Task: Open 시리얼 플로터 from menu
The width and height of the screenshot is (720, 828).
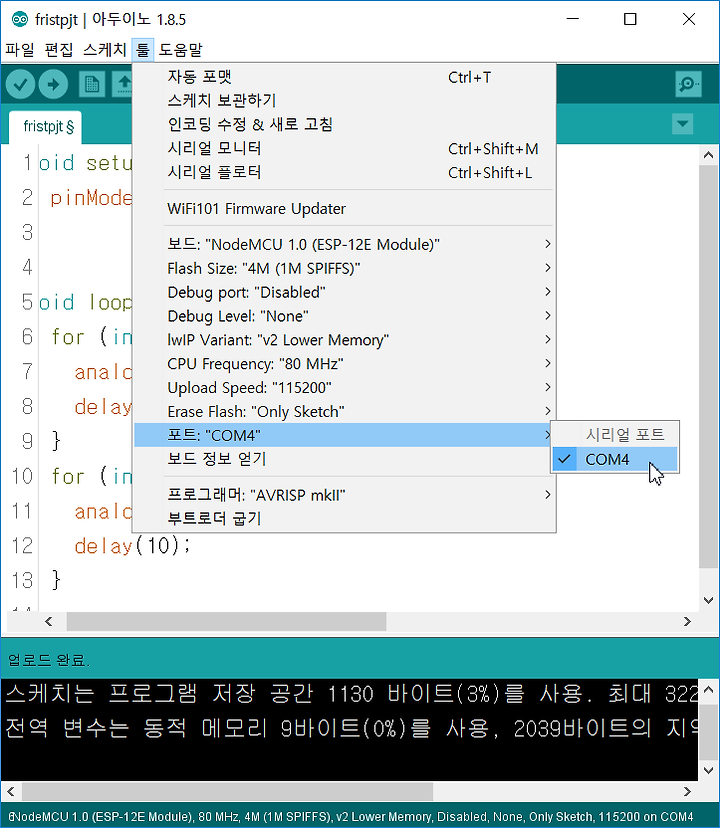Action: 344,172
